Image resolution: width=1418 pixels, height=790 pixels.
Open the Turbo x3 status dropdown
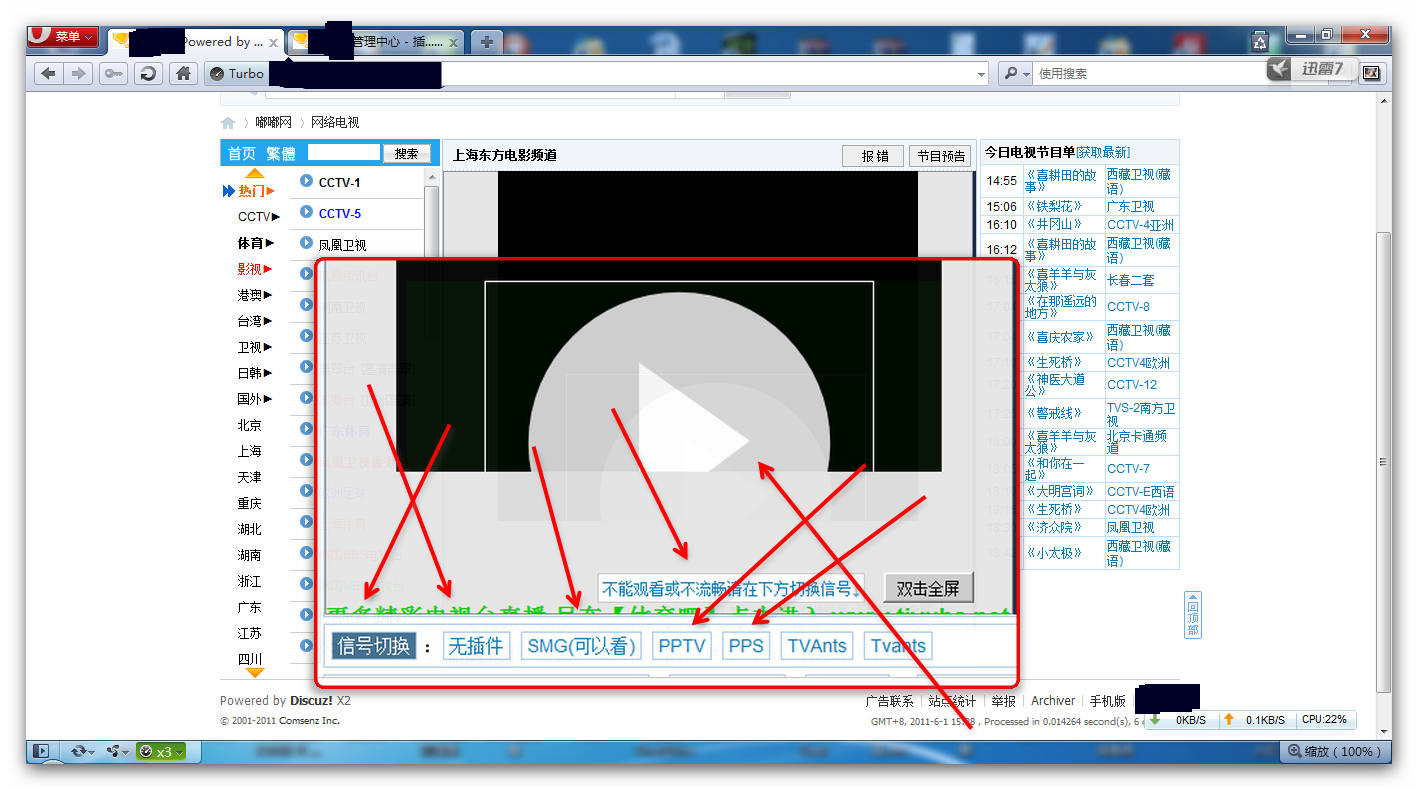[161, 752]
